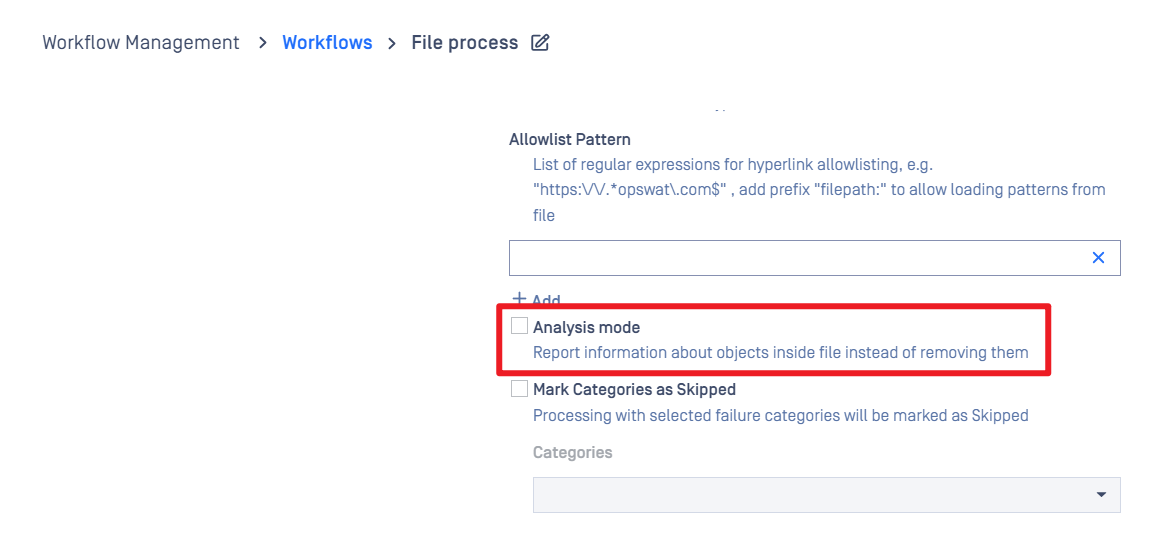Click the edit pencil icon beside File process
The width and height of the screenshot is (1164, 536).
(540, 42)
